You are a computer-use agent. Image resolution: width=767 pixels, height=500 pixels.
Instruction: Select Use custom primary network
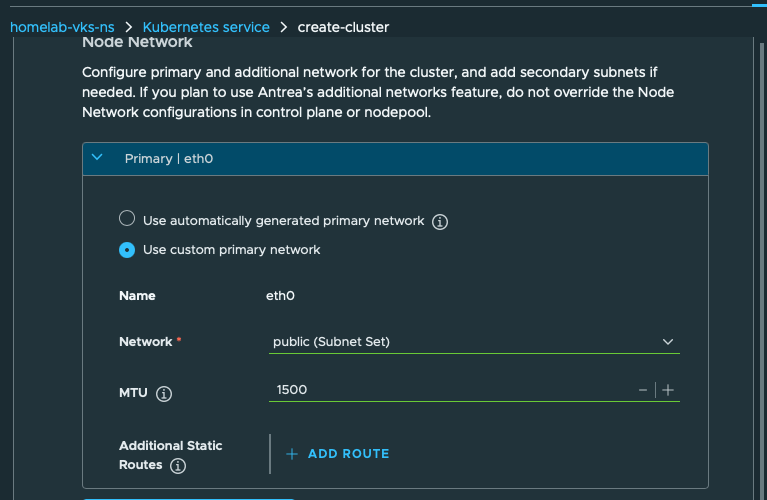(127, 250)
